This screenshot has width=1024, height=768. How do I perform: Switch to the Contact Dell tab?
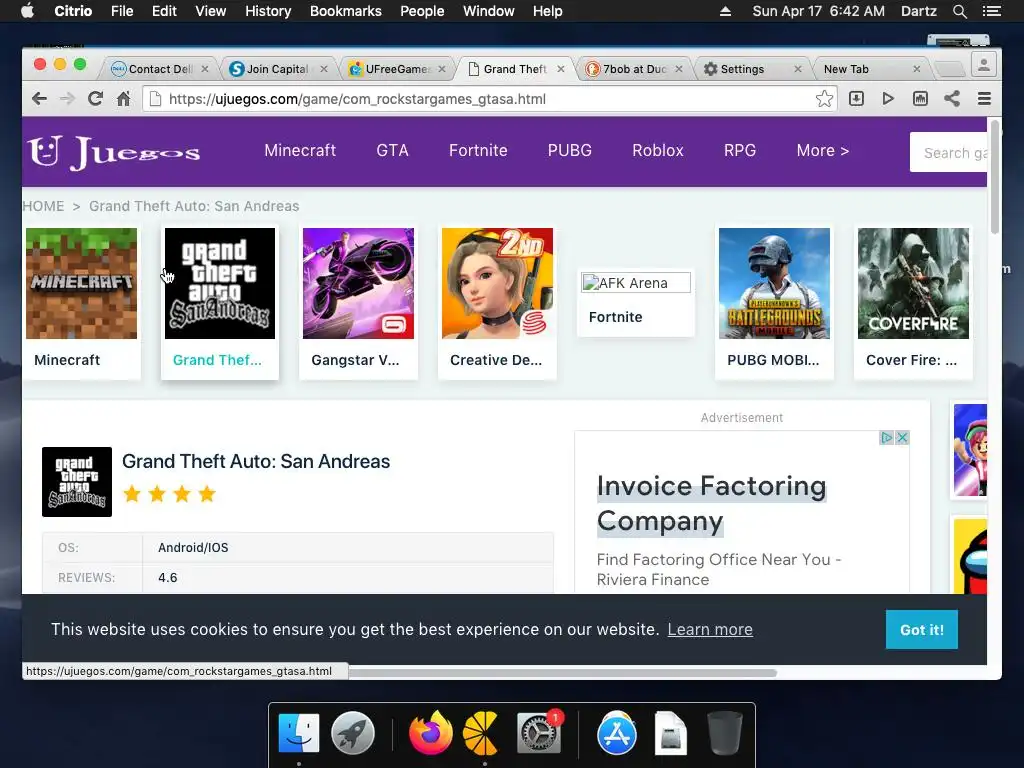(160, 69)
